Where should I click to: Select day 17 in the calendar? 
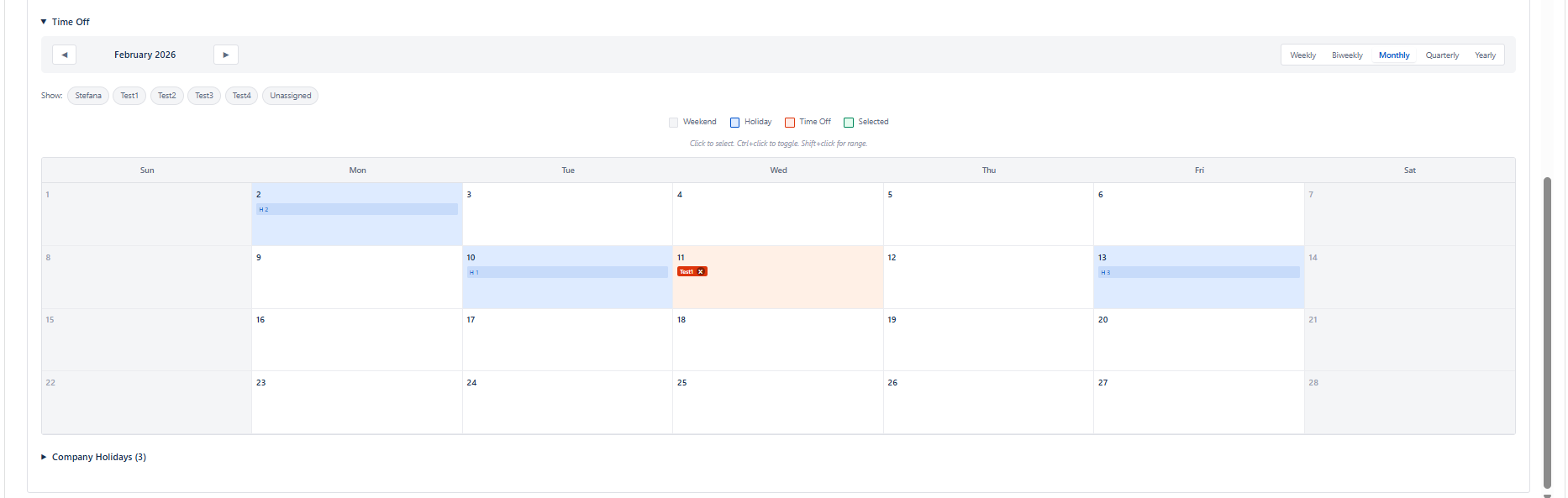[x=567, y=339]
